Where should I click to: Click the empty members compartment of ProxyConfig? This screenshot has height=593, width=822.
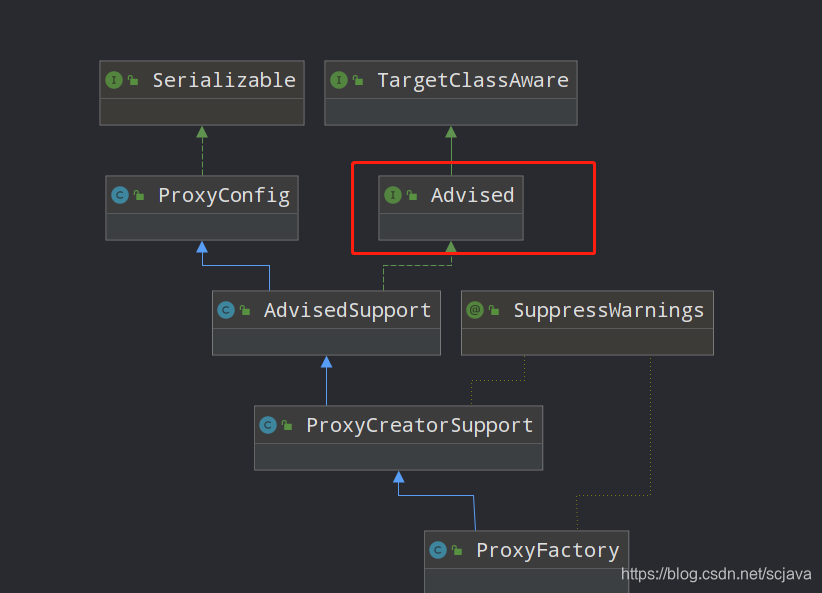click(x=202, y=227)
